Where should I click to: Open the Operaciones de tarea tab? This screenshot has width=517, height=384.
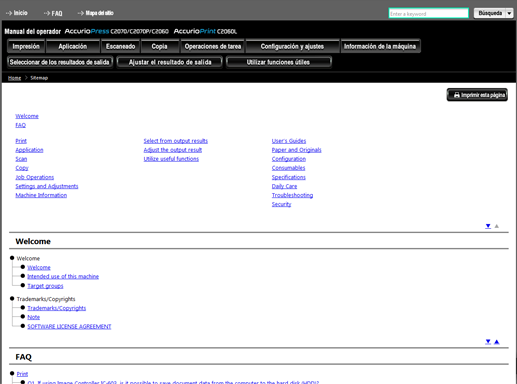pyautogui.click(x=213, y=46)
